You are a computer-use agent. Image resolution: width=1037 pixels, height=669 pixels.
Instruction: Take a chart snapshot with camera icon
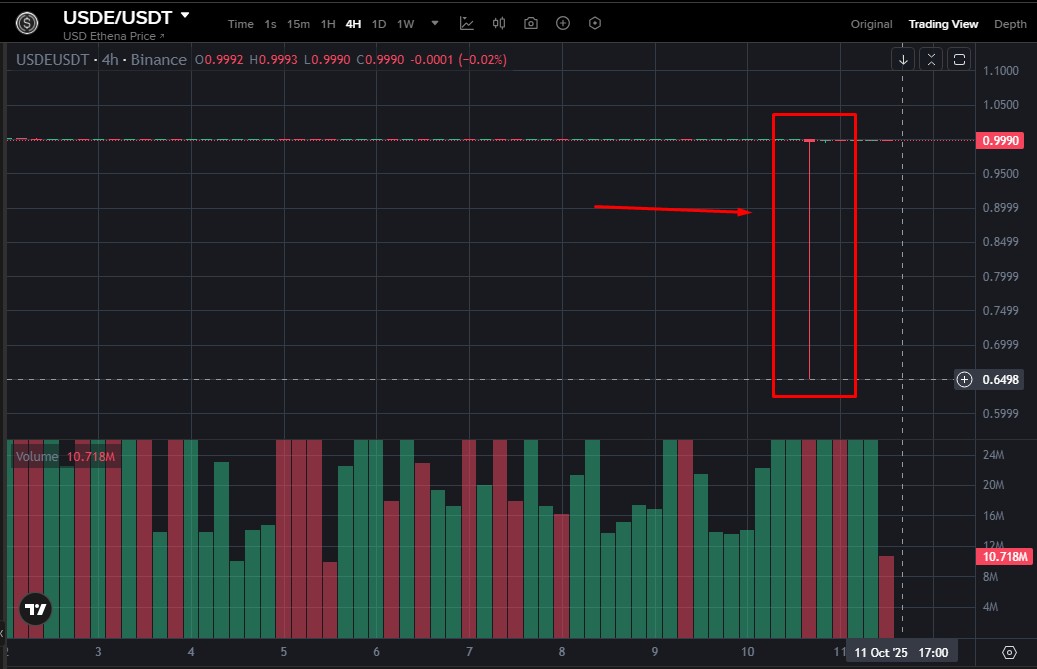531,23
